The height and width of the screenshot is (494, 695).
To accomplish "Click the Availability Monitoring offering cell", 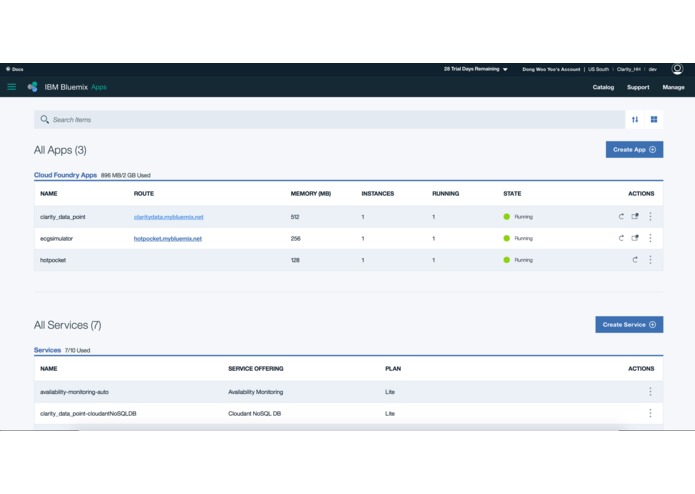I will [255, 392].
